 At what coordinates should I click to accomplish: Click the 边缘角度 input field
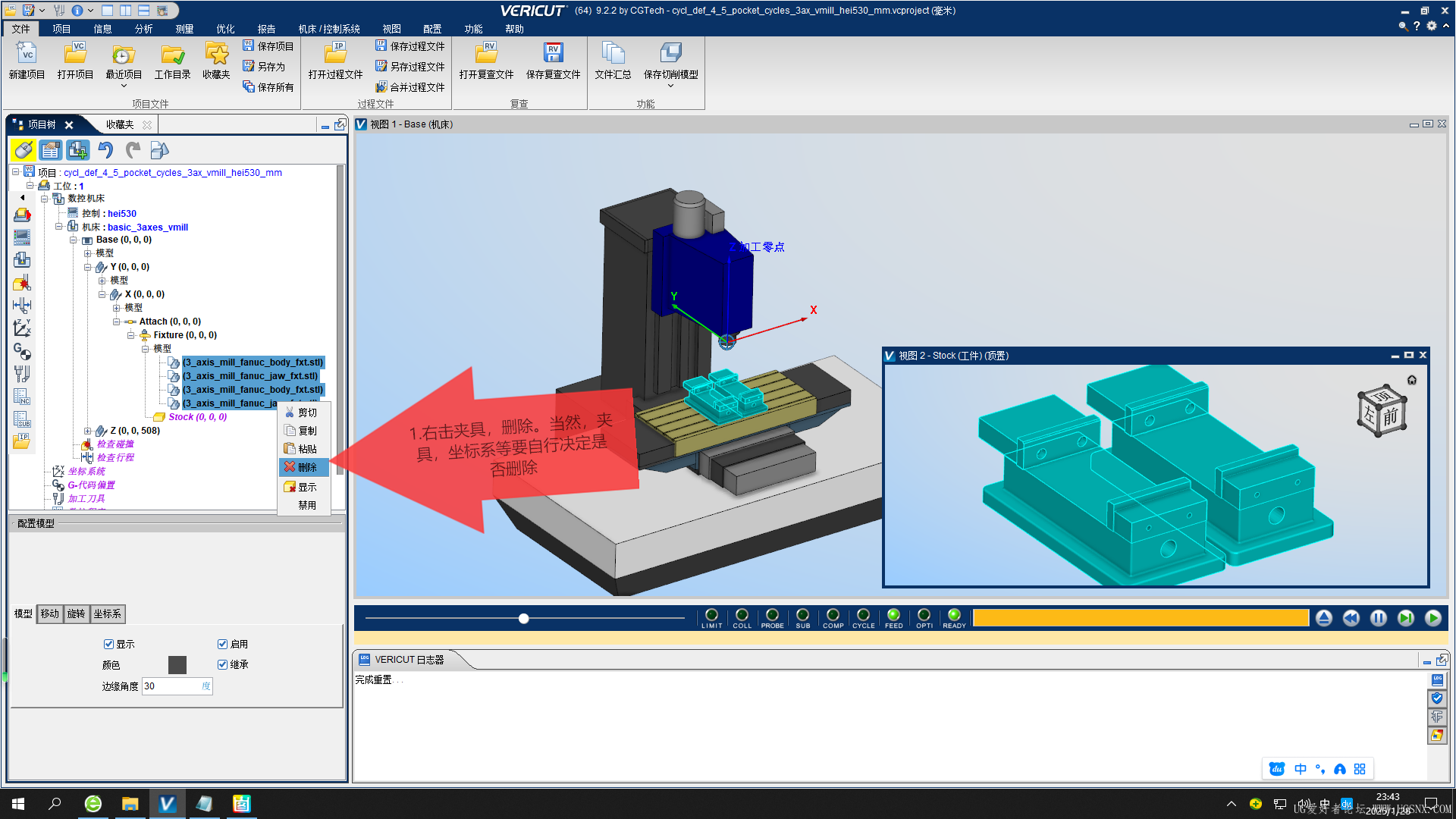pos(177,686)
